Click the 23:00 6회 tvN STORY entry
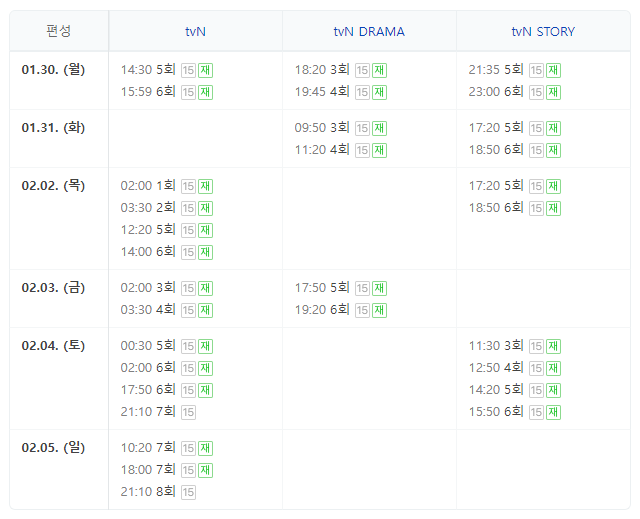 (496, 92)
